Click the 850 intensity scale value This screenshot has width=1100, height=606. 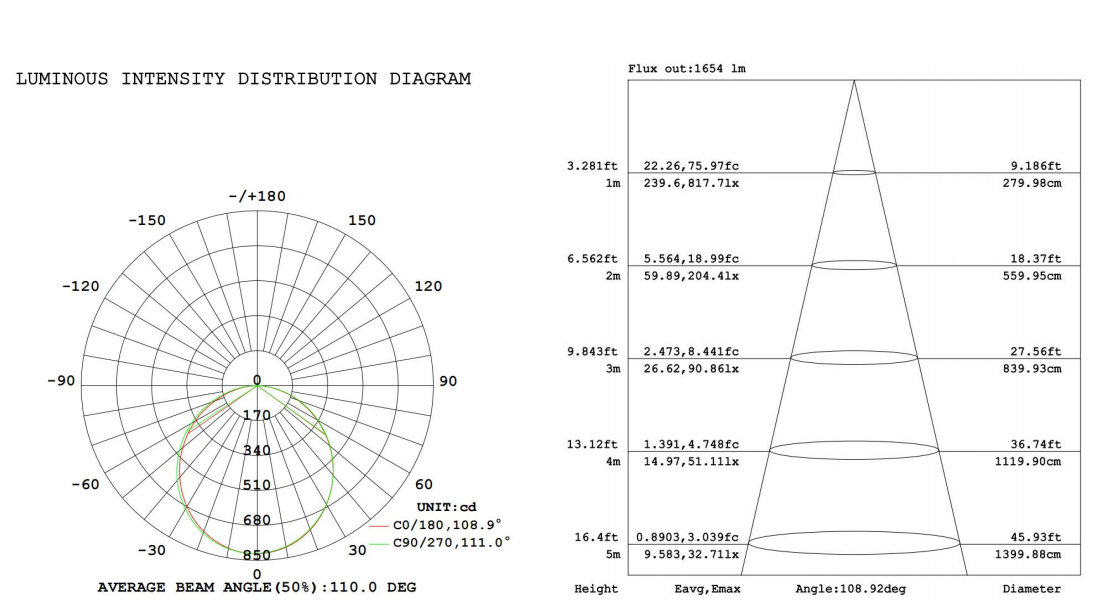257,555
